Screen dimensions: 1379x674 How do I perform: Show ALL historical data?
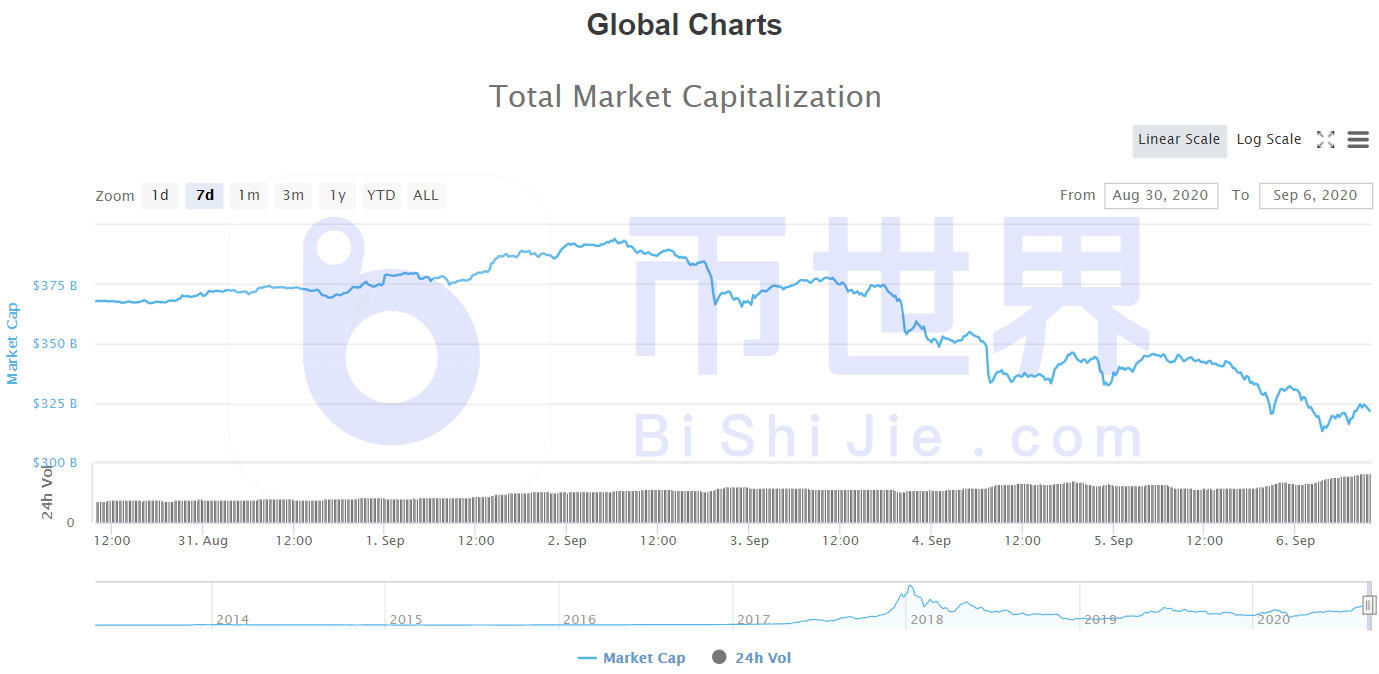pos(426,195)
